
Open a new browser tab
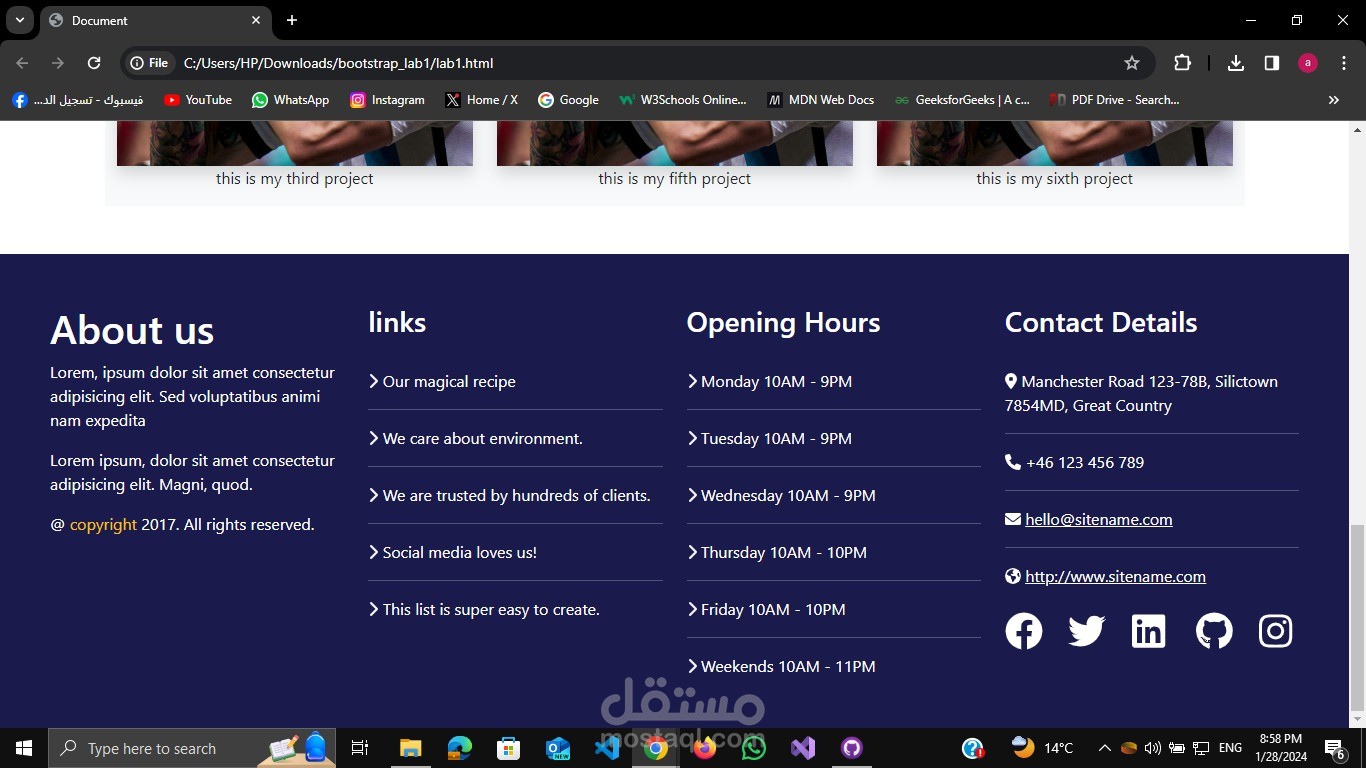[292, 20]
